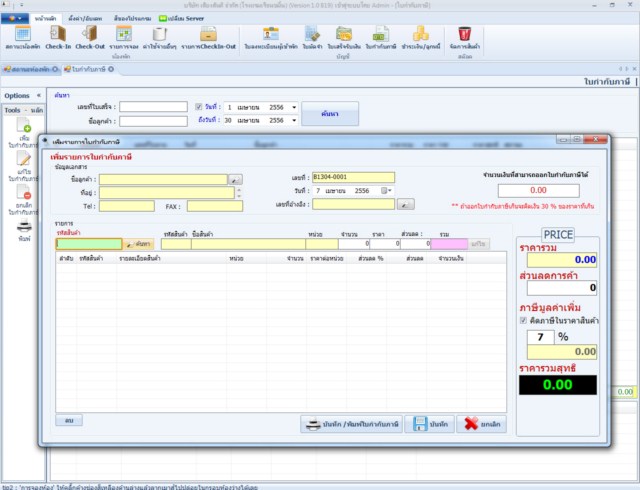The width and height of the screenshot is (640, 490).
Task: Open the program register ribbon tab
Action: point(132,19)
